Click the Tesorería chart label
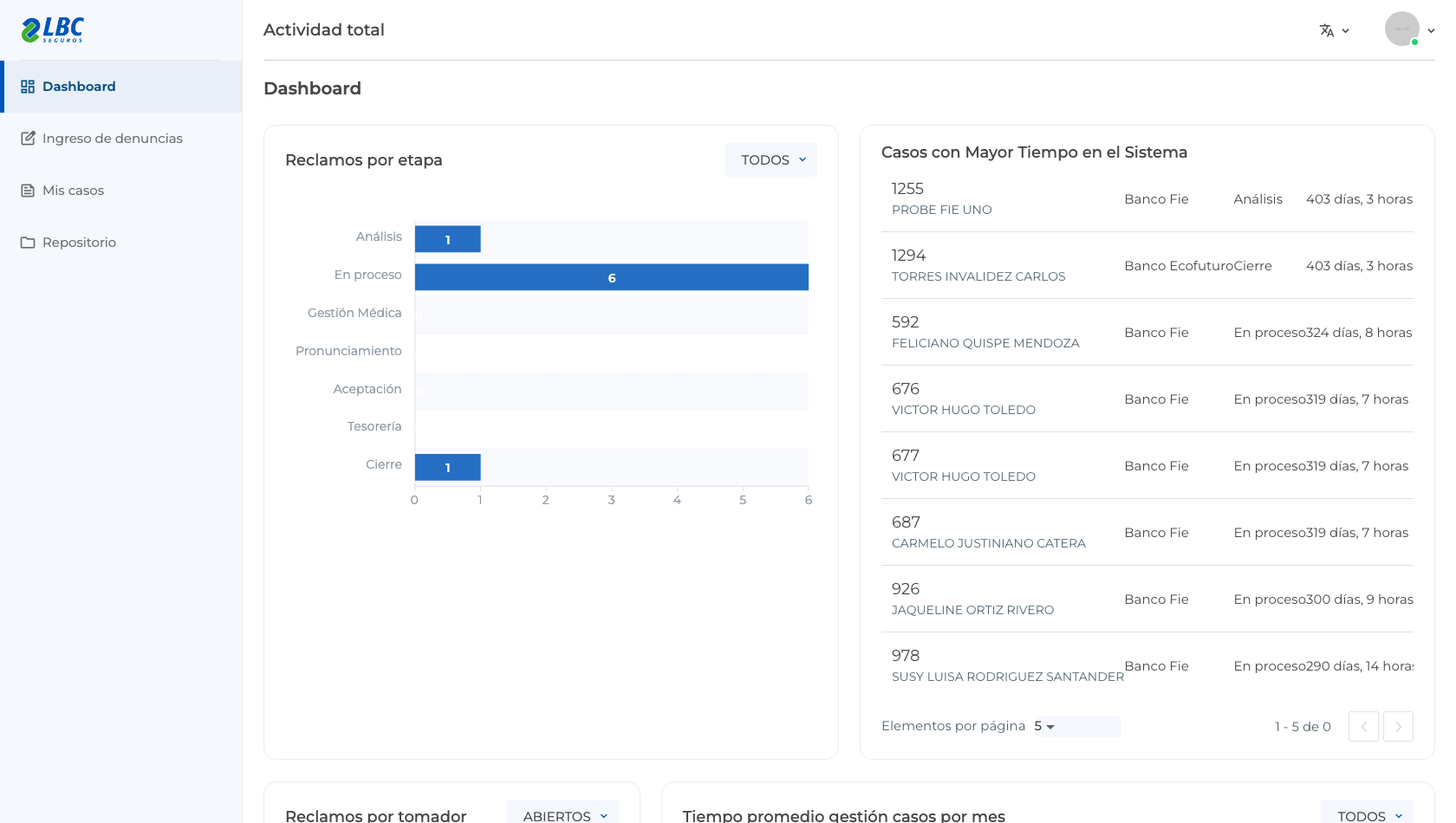Image resolution: width=1456 pixels, height=823 pixels. tap(374, 426)
